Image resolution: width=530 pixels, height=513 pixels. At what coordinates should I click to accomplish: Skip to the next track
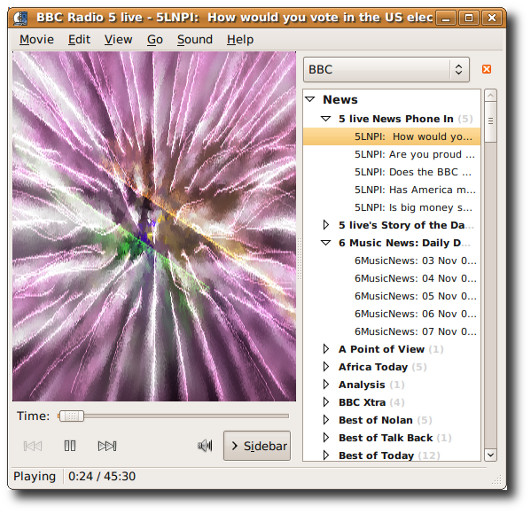tap(107, 446)
